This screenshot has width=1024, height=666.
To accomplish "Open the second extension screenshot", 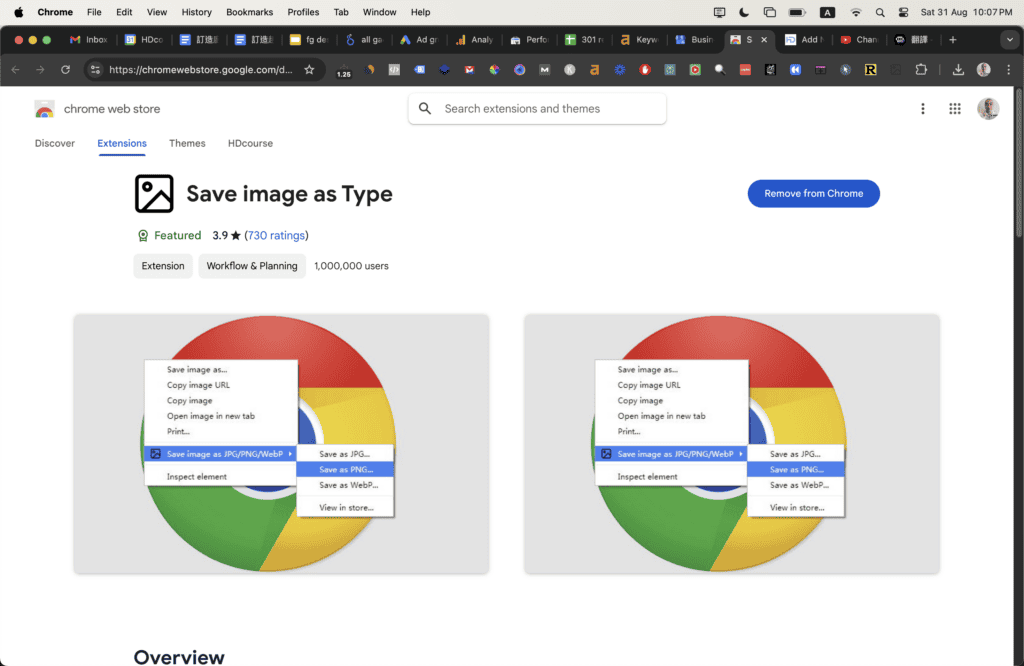I will pos(732,444).
